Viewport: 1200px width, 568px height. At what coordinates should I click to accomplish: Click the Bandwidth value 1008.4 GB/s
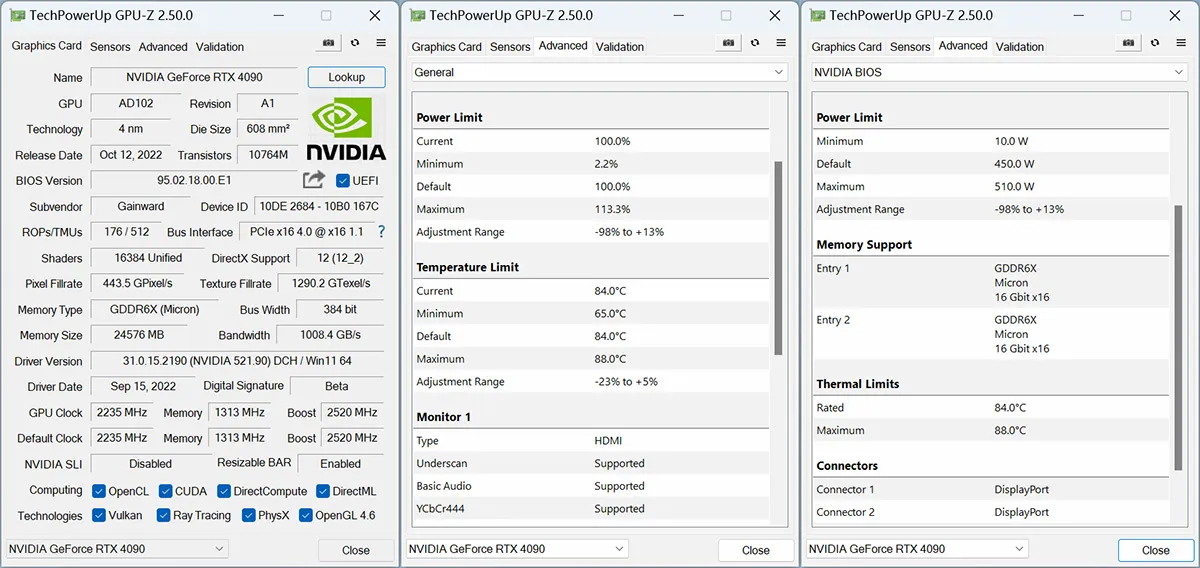point(330,335)
